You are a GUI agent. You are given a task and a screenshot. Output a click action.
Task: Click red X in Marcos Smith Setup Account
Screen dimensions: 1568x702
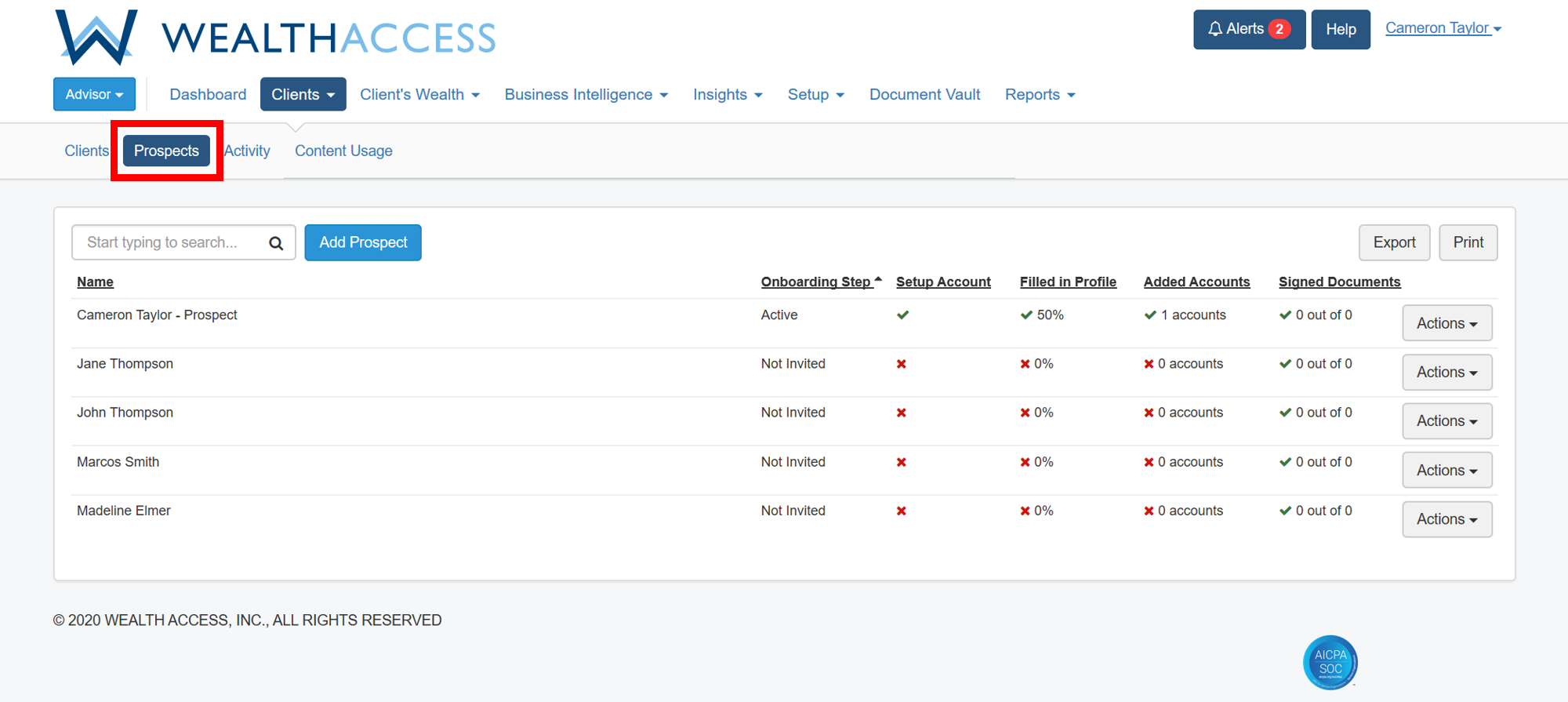point(902,462)
